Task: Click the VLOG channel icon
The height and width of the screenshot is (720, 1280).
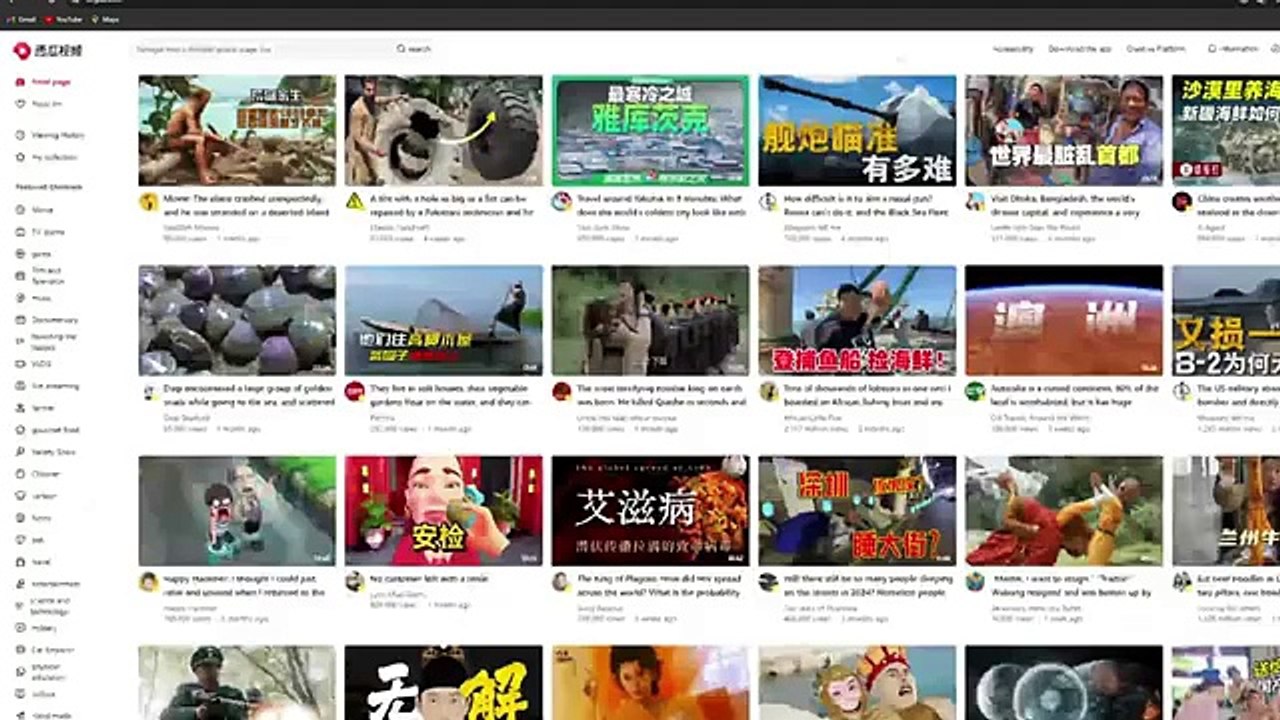Action: 21,364
